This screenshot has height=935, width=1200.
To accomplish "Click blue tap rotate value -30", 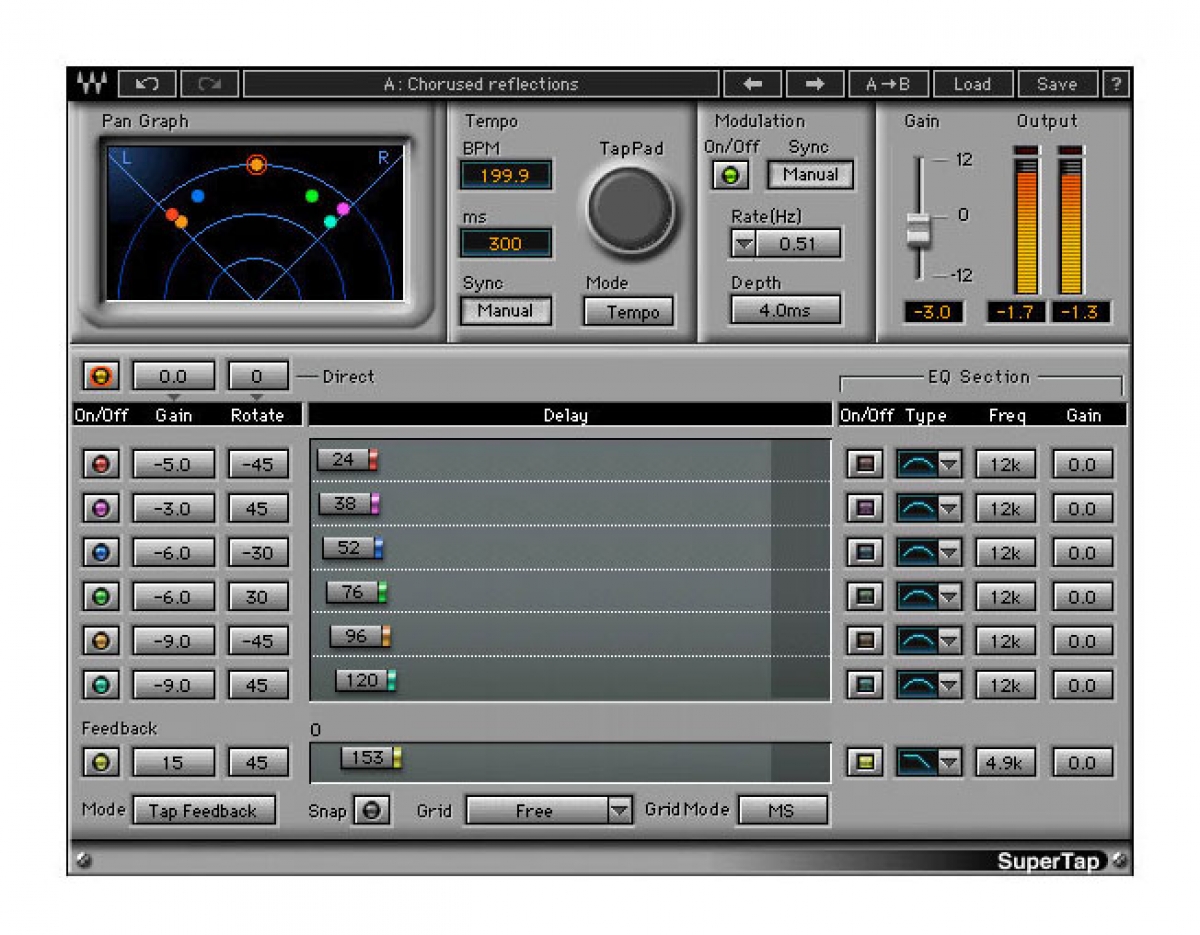I will pyautogui.click(x=258, y=552).
